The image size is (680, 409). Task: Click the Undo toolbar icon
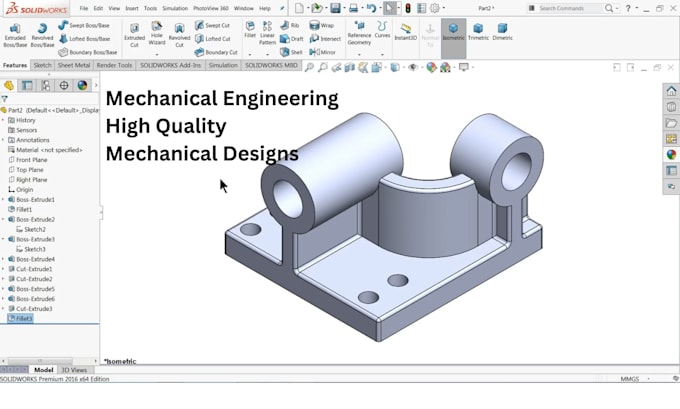click(x=371, y=8)
